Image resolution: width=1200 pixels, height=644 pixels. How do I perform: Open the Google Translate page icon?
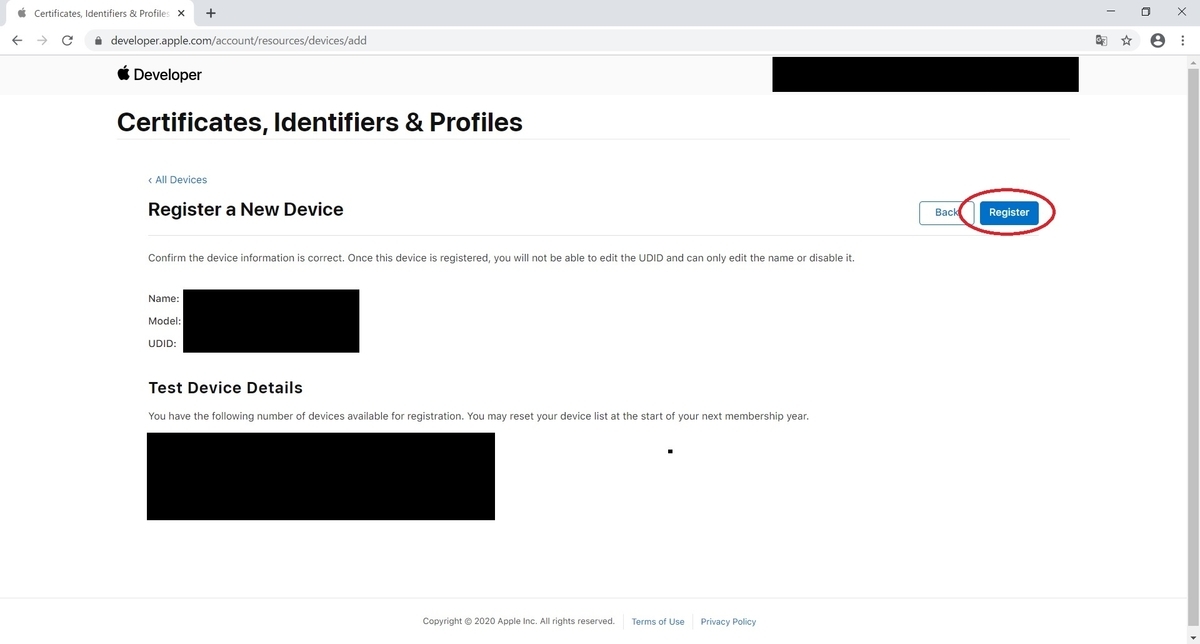pos(1101,41)
